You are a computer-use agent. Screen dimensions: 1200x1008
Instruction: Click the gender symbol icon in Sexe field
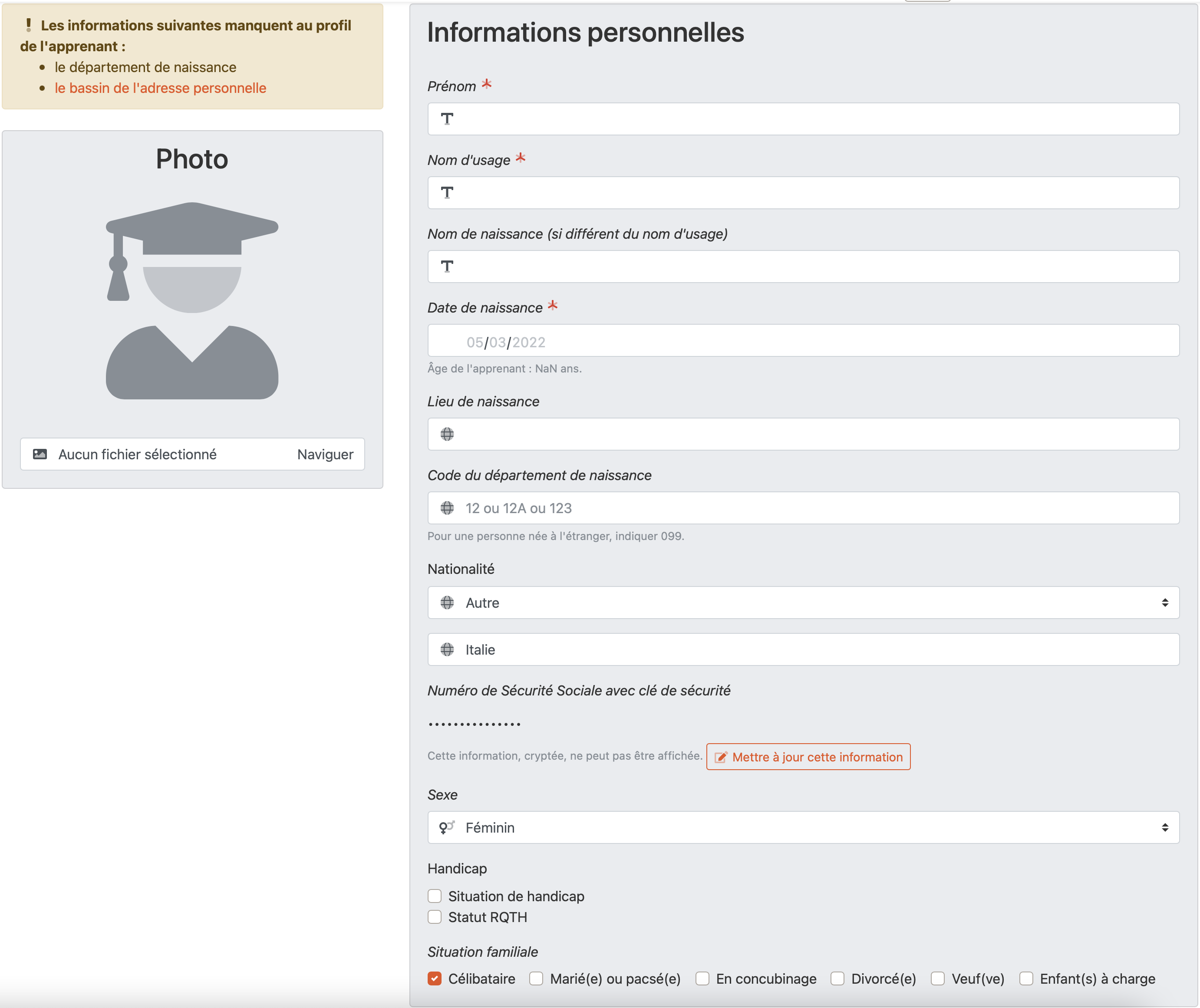click(446, 827)
